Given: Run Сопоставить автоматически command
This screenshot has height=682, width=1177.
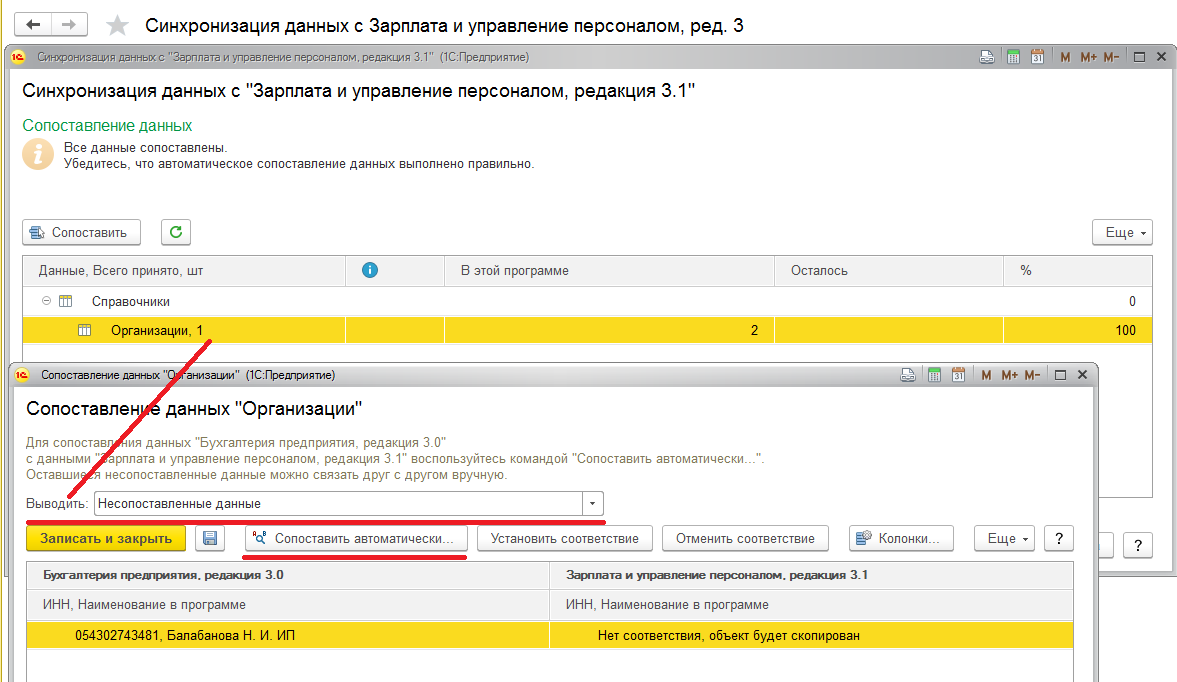Looking at the screenshot, I should (356, 538).
